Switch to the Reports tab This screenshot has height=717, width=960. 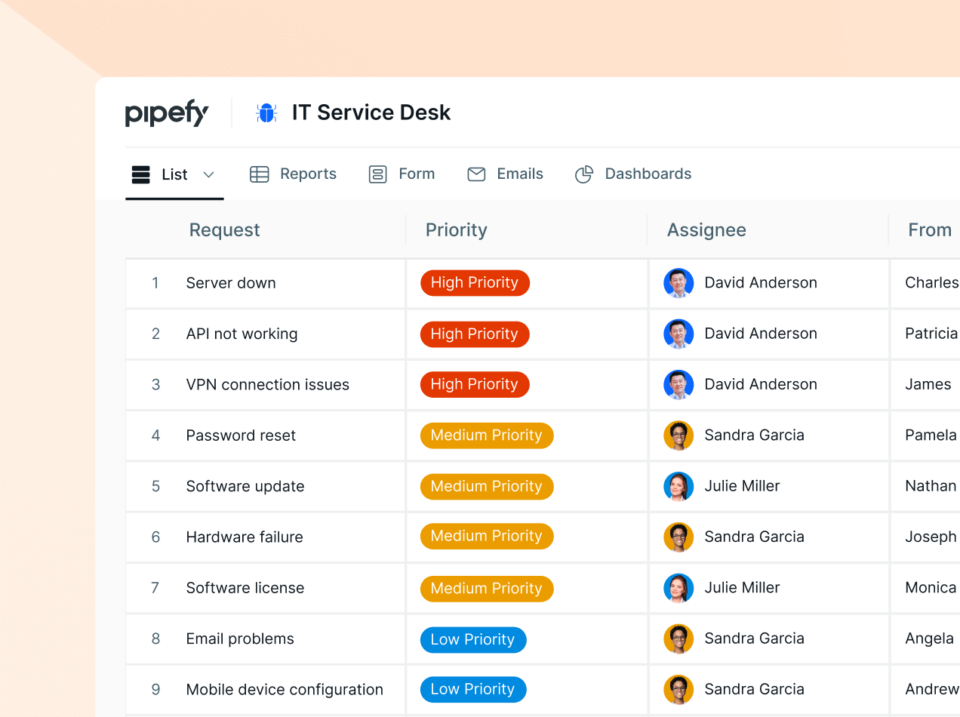[293, 173]
